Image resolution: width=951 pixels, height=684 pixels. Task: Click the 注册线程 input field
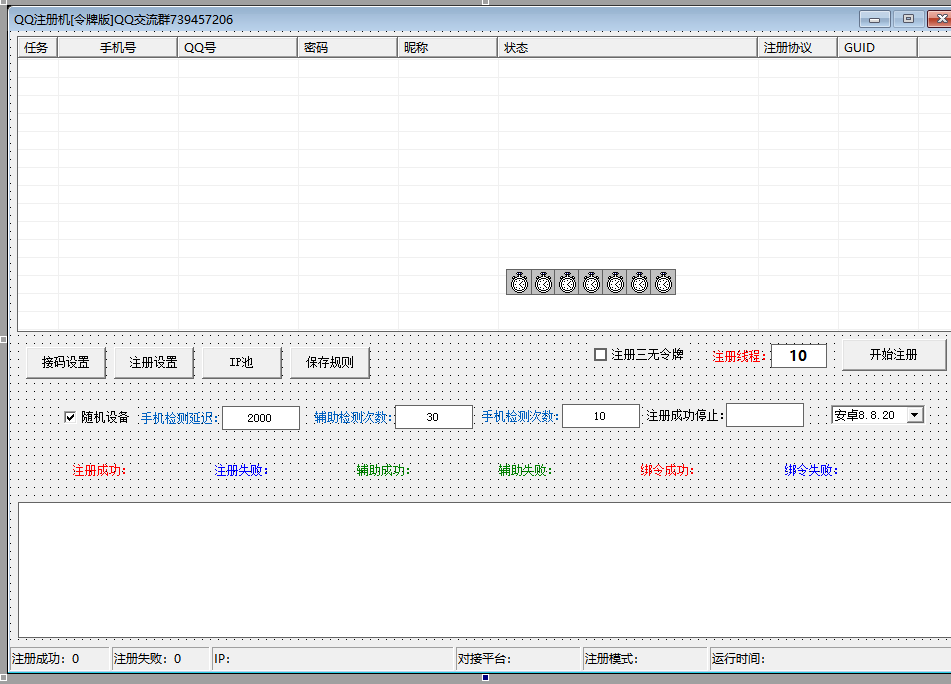coord(798,356)
